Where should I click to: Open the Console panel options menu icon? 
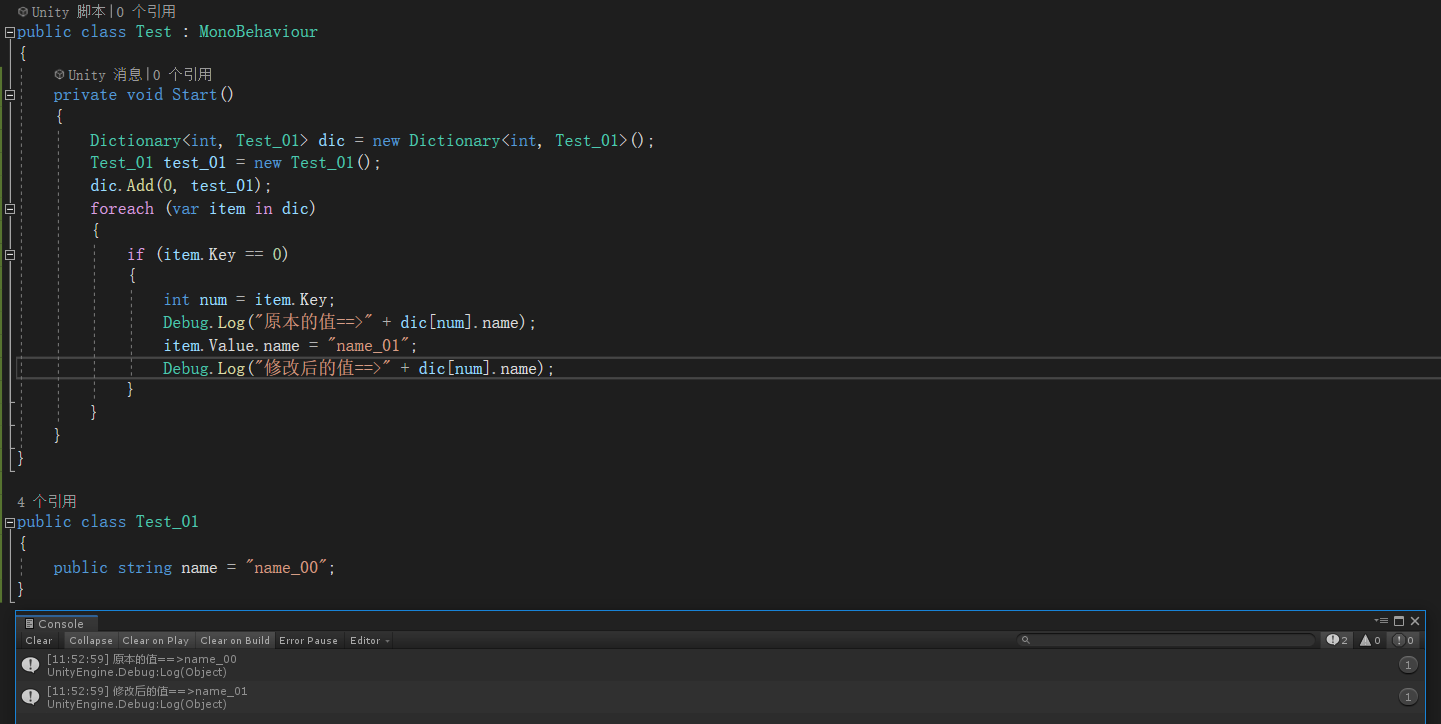click(1383, 621)
